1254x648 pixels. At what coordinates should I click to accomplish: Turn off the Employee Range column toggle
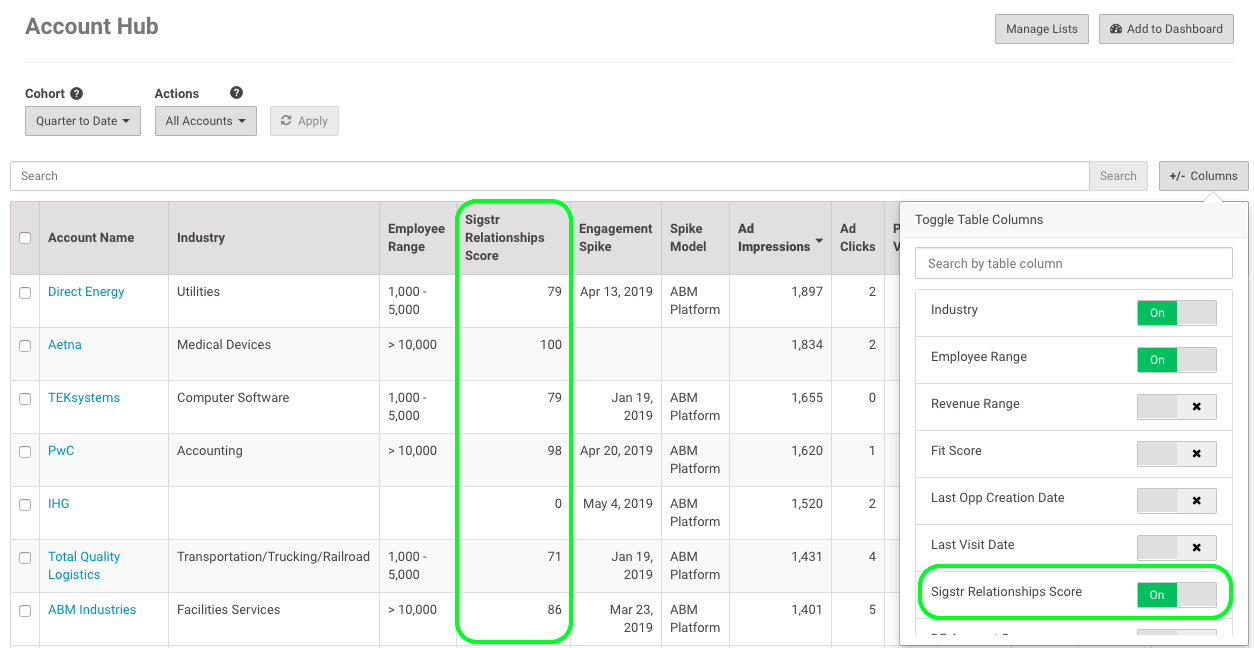pyautogui.click(x=1177, y=360)
